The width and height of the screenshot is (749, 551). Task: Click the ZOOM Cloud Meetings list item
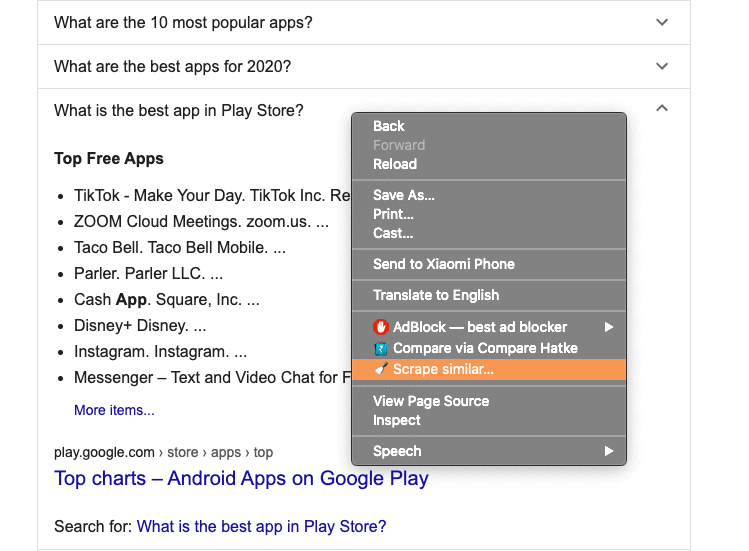[201, 221]
